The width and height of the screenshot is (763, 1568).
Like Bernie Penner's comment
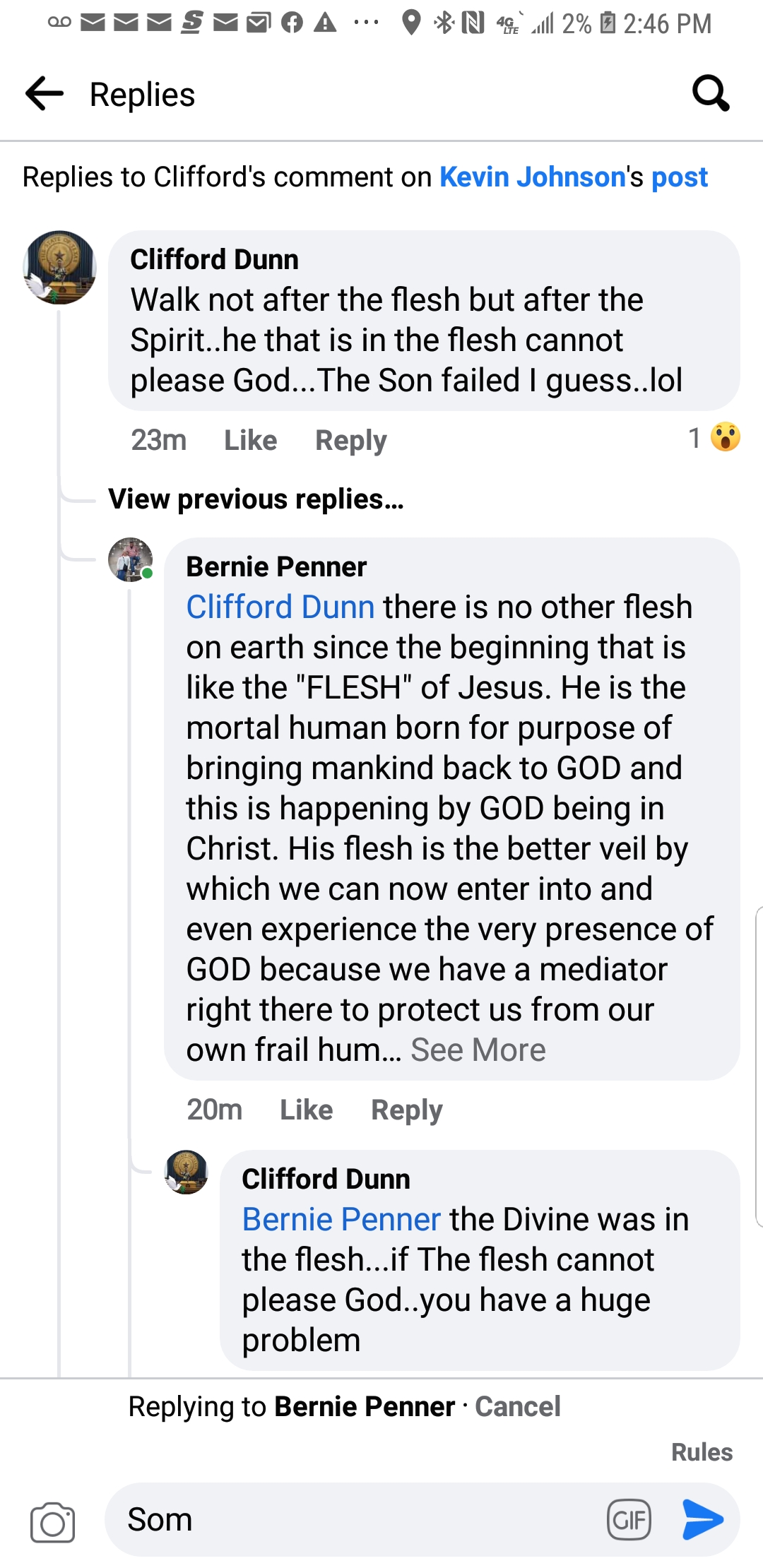[306, 1110]
